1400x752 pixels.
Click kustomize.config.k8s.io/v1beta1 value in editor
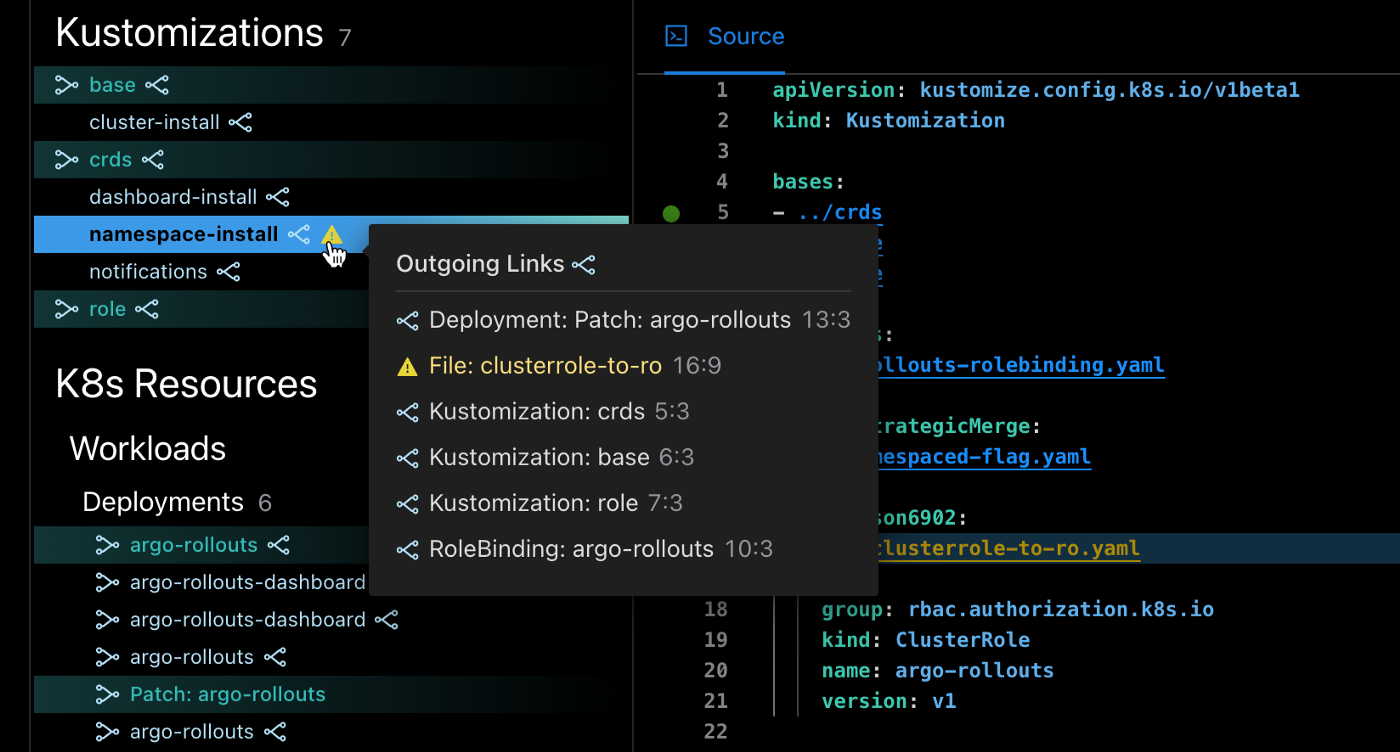pos(1110,90)
